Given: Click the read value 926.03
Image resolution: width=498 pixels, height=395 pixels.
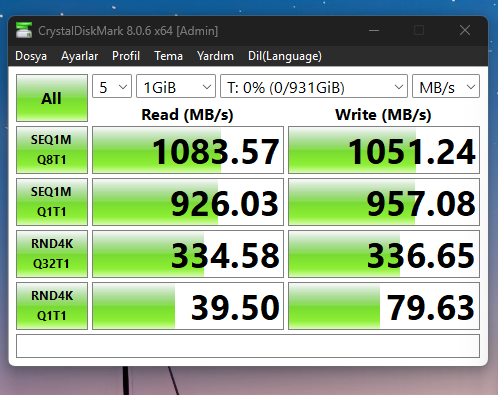Looking at the screenshot, I should 188,202.
